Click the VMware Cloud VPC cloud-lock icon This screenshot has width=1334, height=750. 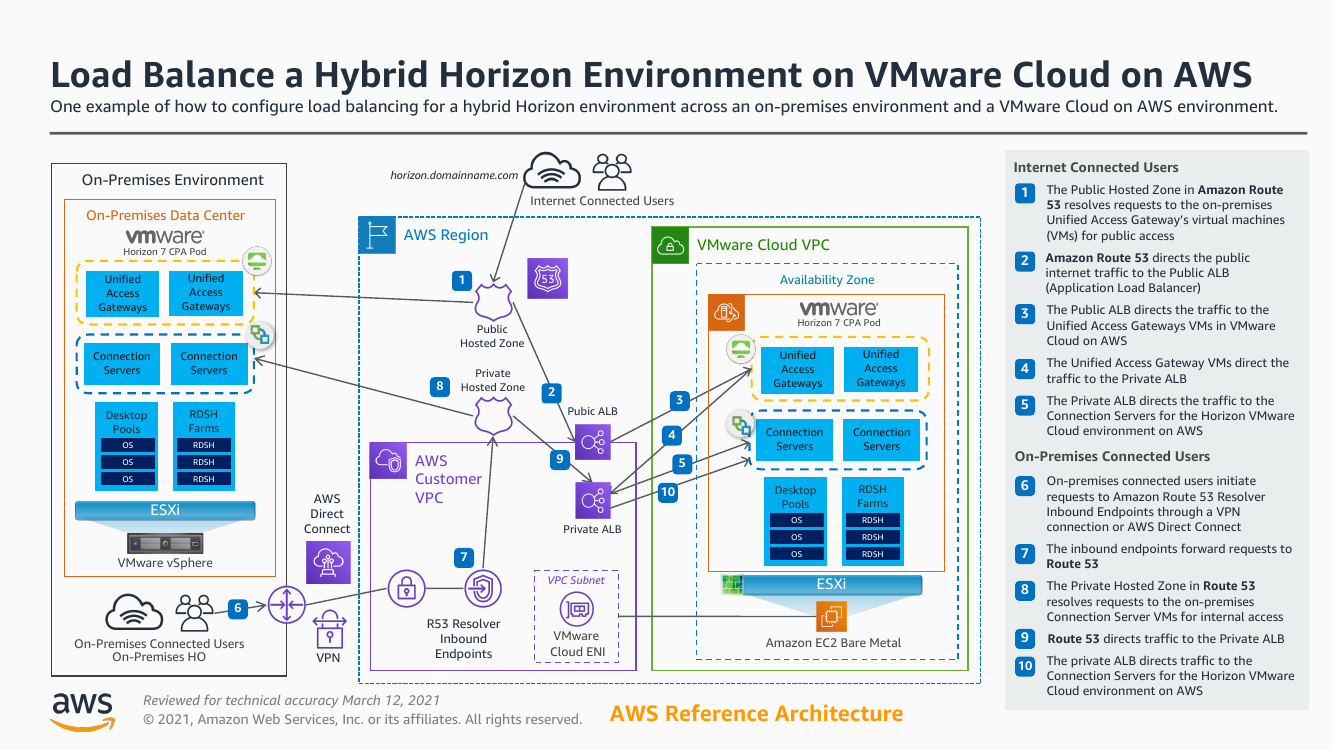point(669,245)
